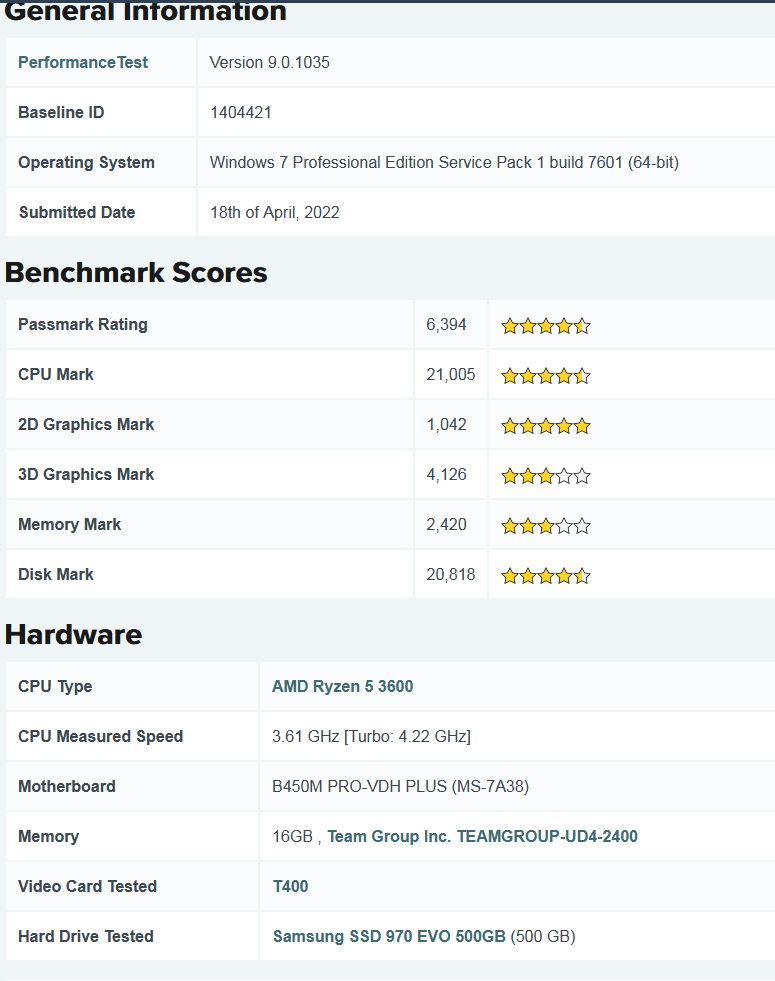Click the Windows 7 Professional operating system text
Viewport: 775px width, 981px height.
click(444, 163)
